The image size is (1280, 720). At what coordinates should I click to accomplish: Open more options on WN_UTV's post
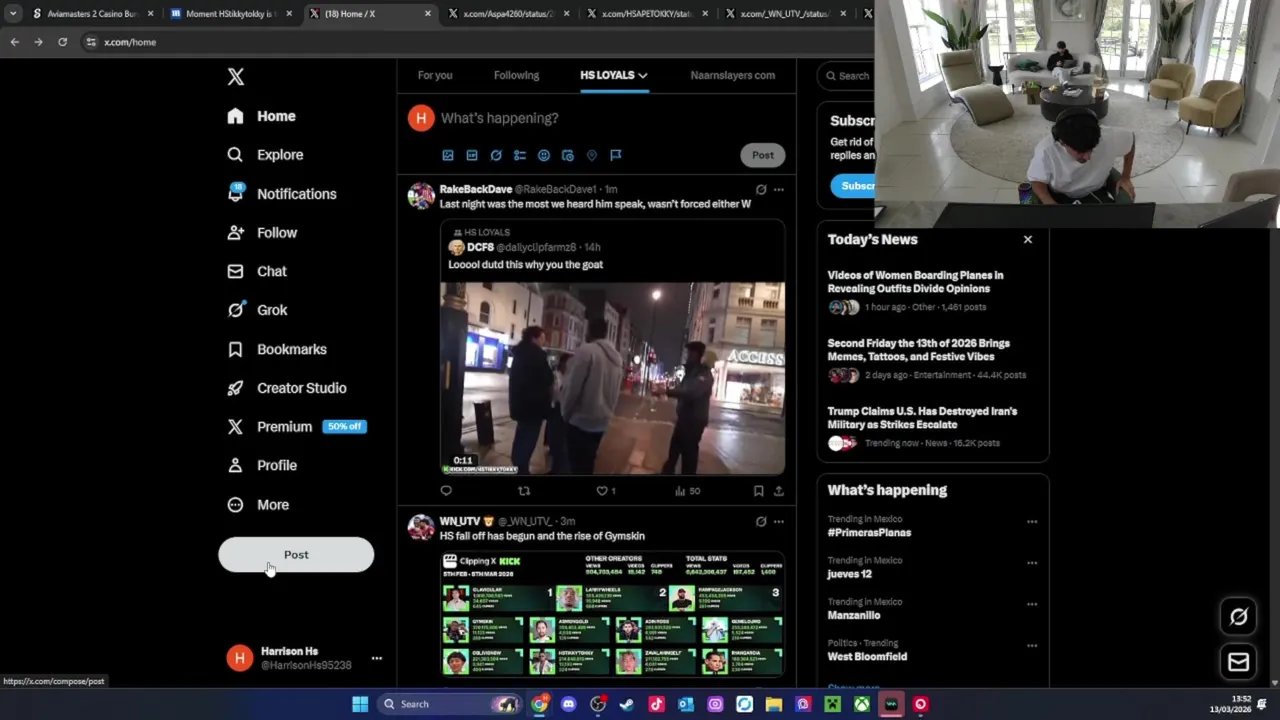[779, 521]
